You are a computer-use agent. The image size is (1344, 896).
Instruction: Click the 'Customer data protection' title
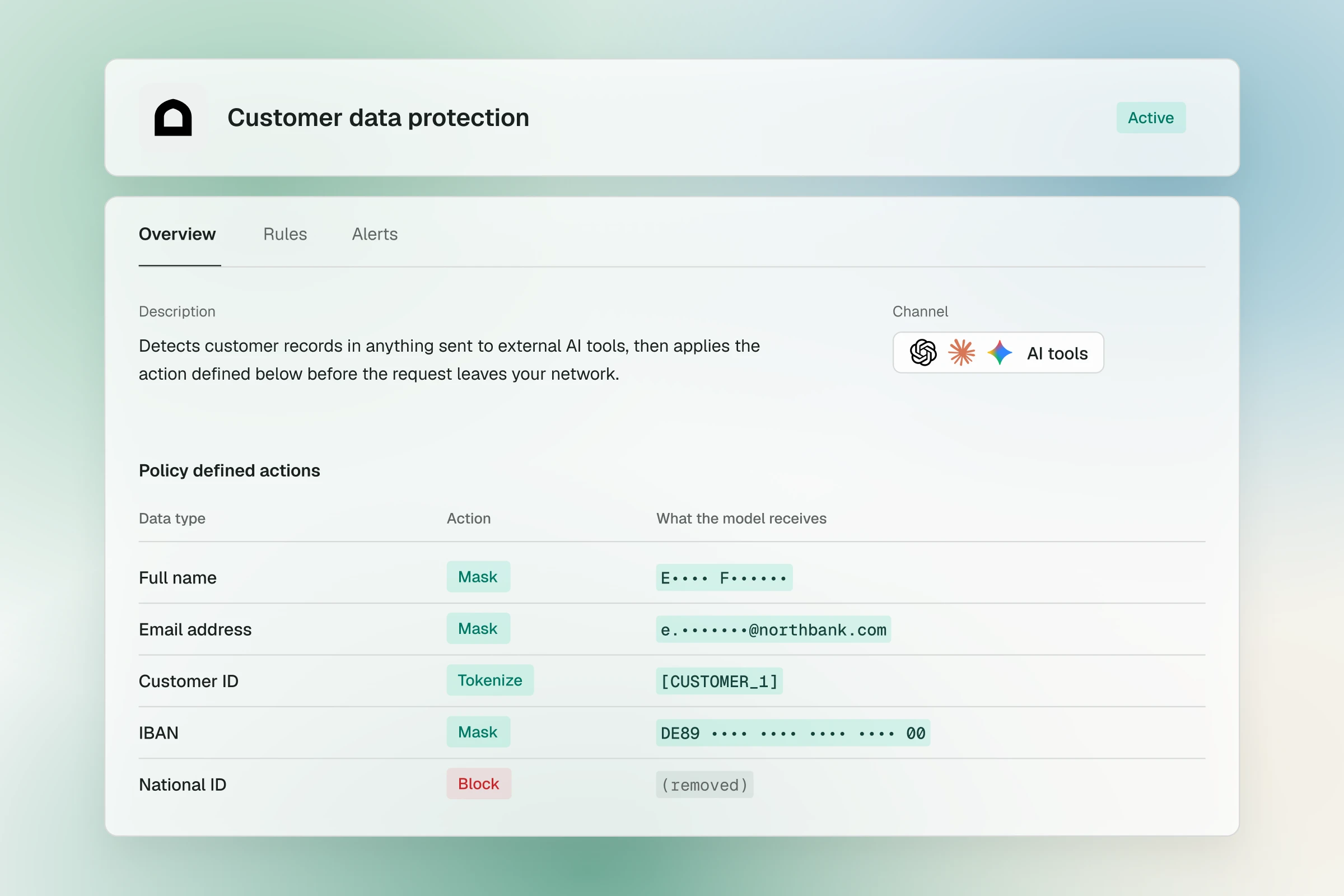click(x=379, y=118)
